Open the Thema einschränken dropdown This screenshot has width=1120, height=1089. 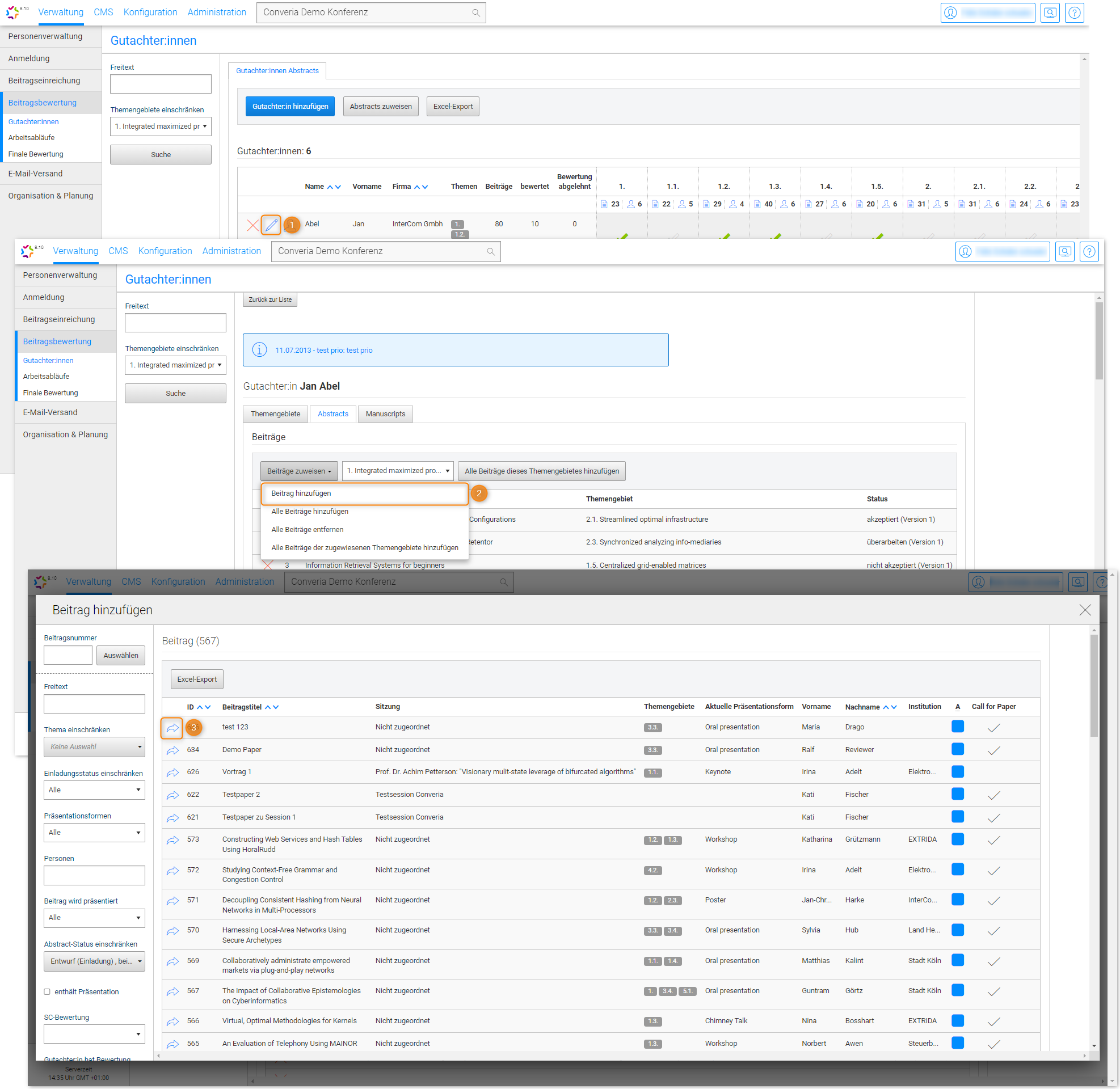94,747
